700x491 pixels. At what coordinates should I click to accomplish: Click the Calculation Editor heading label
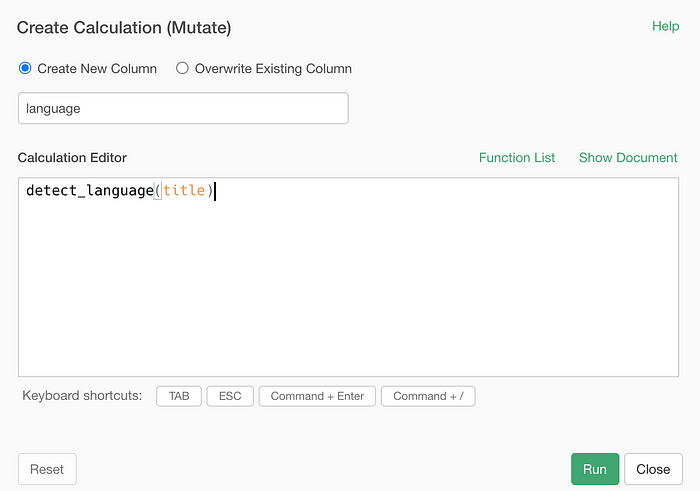pyautogui.click(x=72, y=158)
